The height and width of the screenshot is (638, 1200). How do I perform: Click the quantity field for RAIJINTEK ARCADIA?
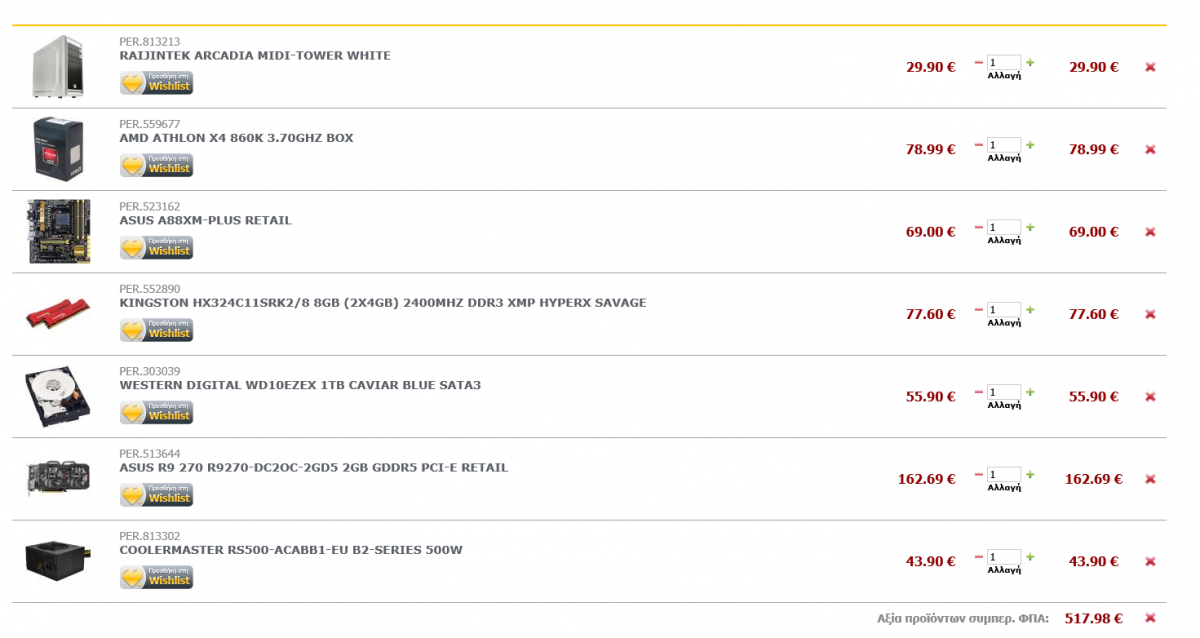1004,62
